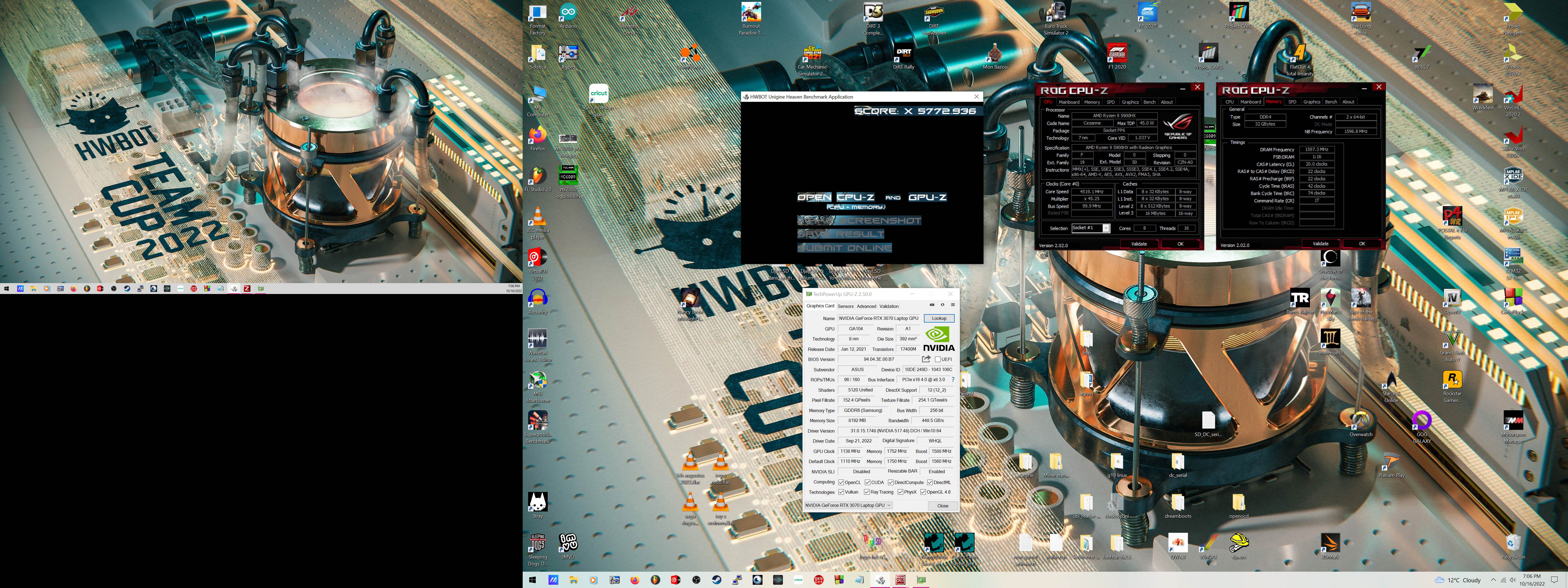Open the 3DMark desktop icon
Image resolution: width=1568 pixels, height=588 pixels.
click(1330, 547)
